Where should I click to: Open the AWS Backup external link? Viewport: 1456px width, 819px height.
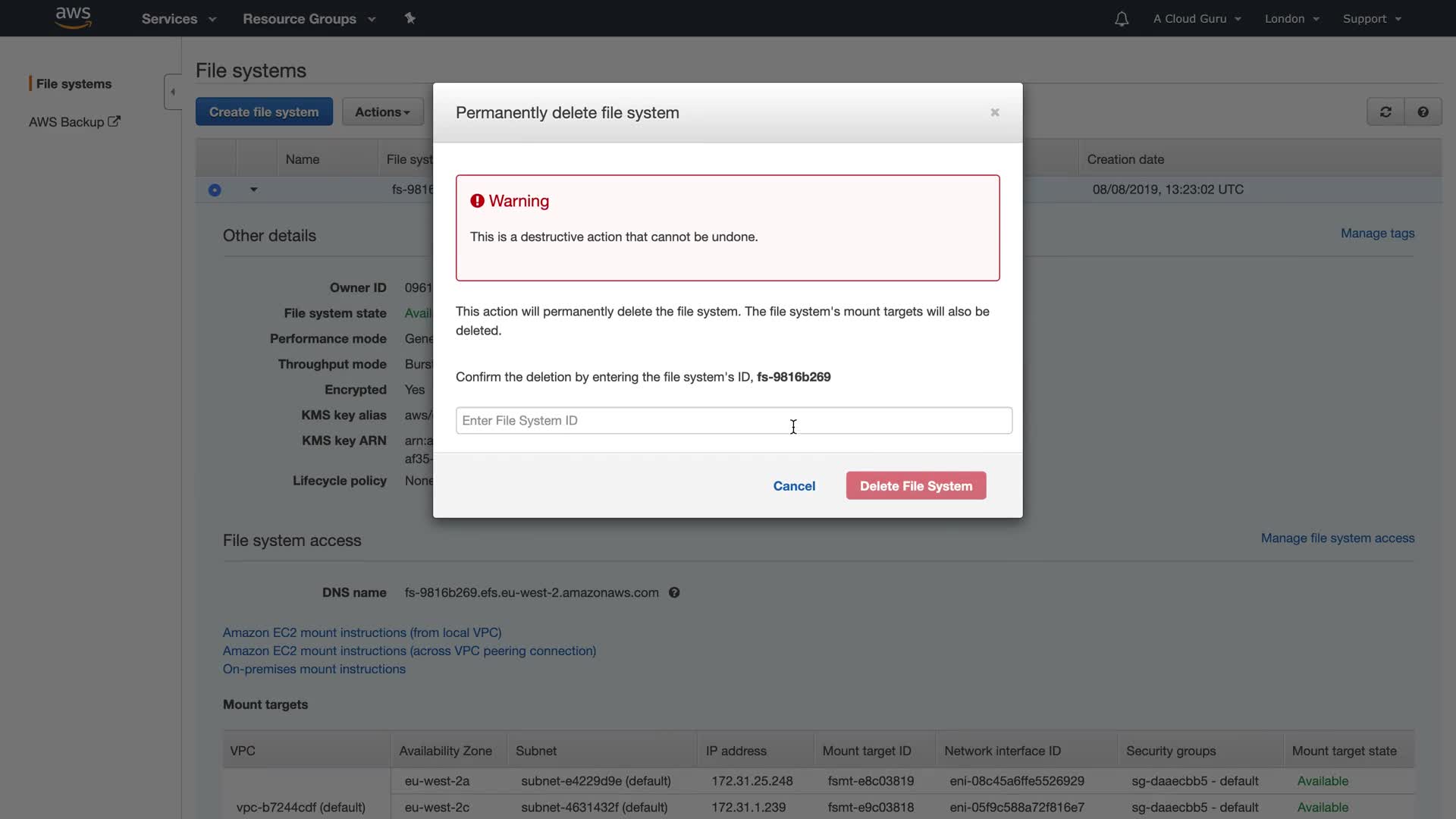tap(74, 122)
